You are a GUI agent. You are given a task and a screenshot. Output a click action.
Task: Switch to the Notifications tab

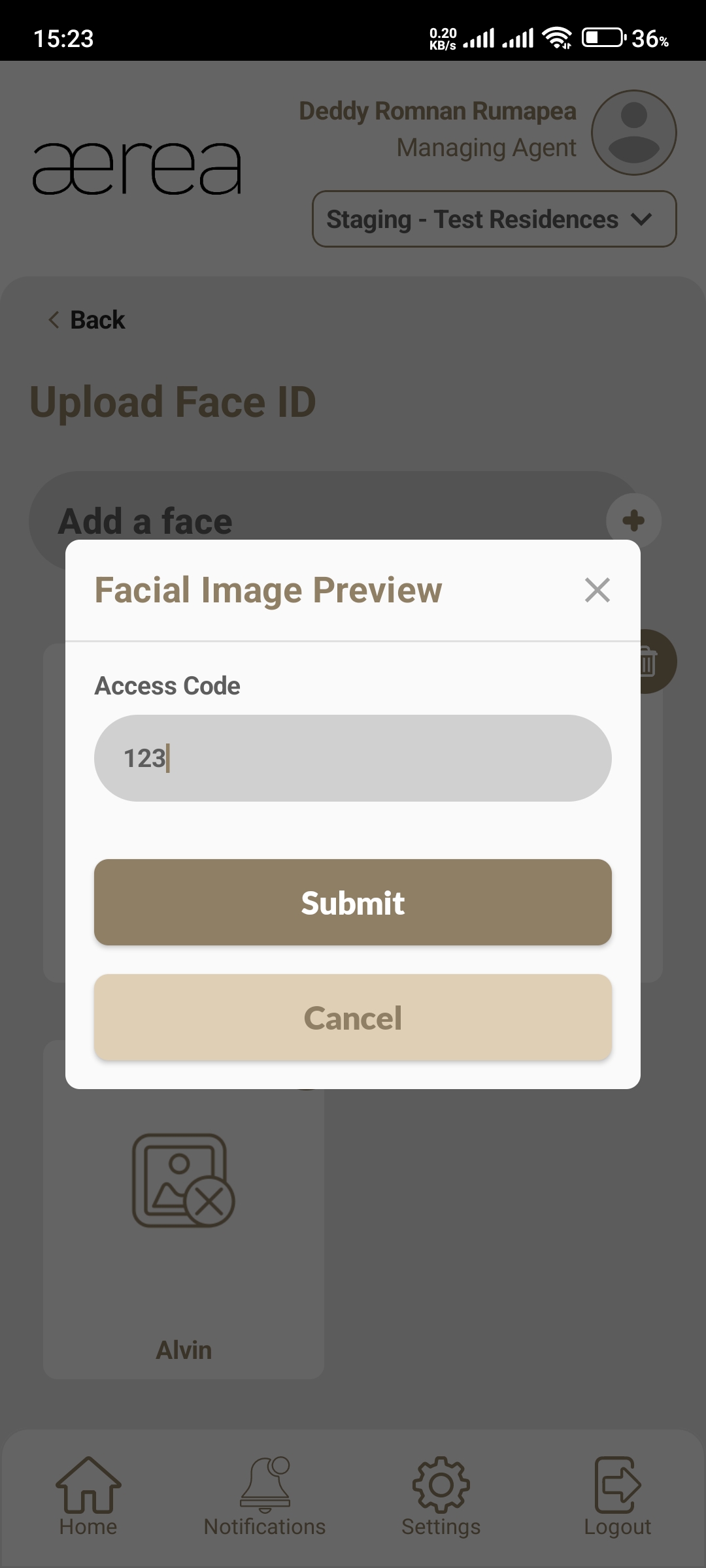265,1496
